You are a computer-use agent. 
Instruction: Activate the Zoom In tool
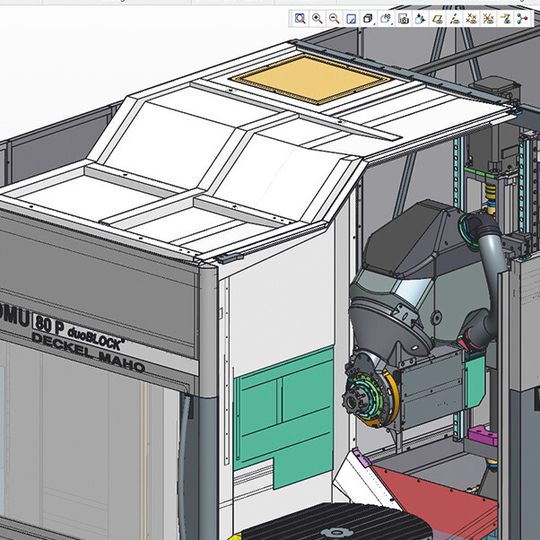(x=317, y=18)
